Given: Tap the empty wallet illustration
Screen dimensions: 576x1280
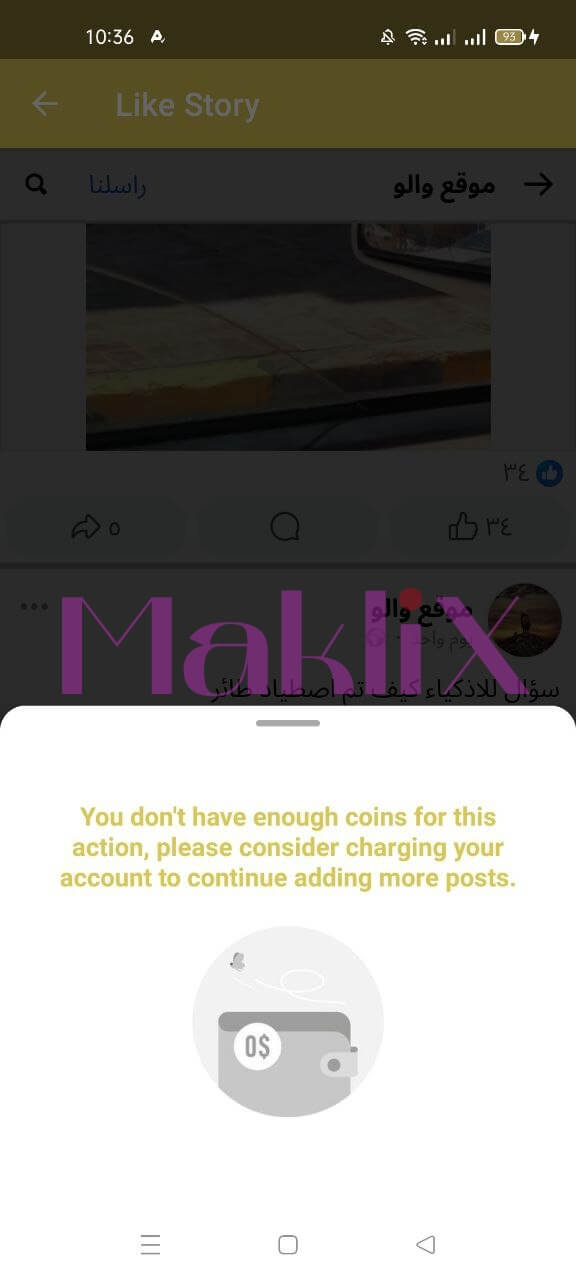Looking at the screenshot, I should point(288,1021).
